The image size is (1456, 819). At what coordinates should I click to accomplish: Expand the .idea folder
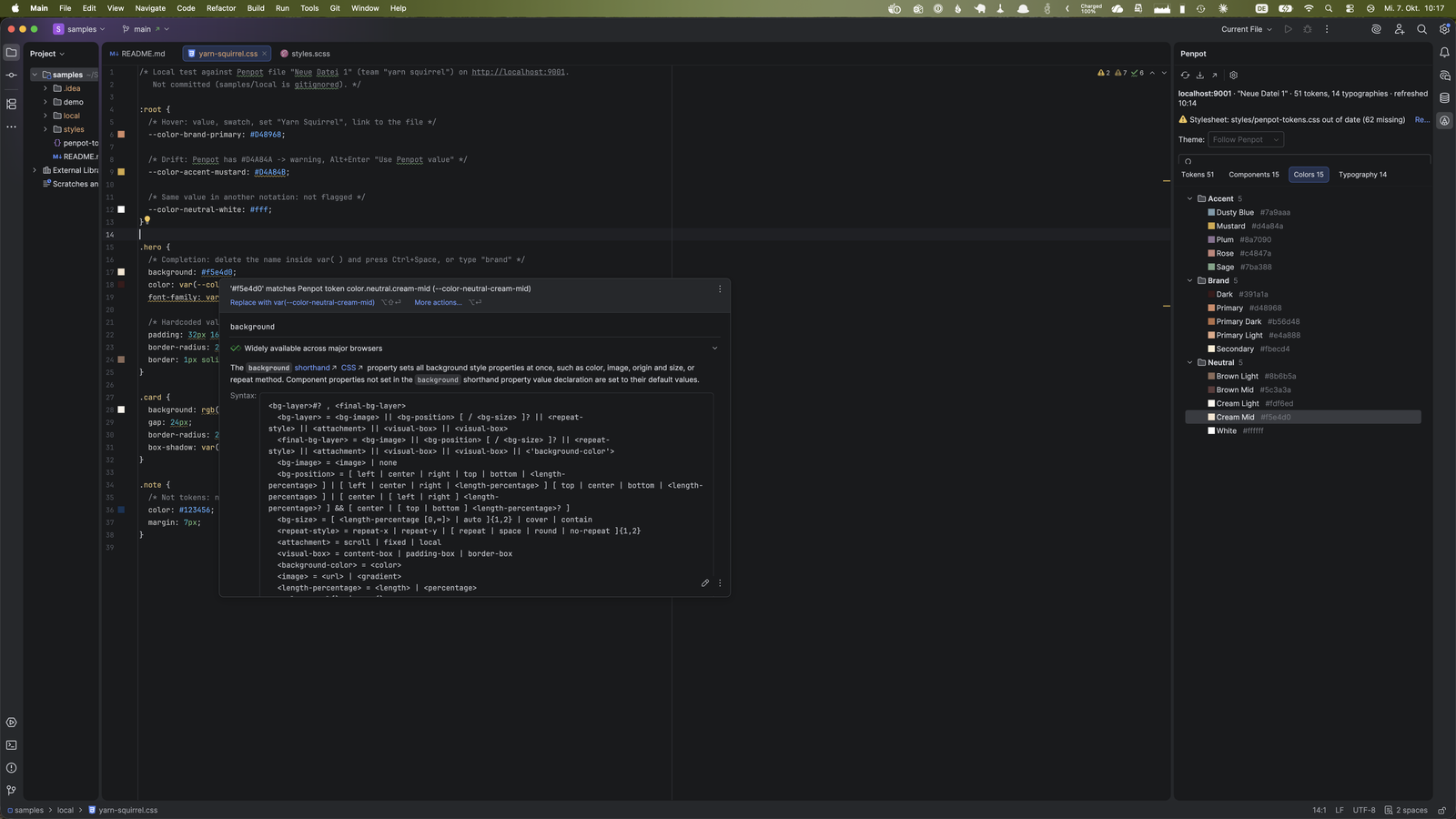pos(45,88)
